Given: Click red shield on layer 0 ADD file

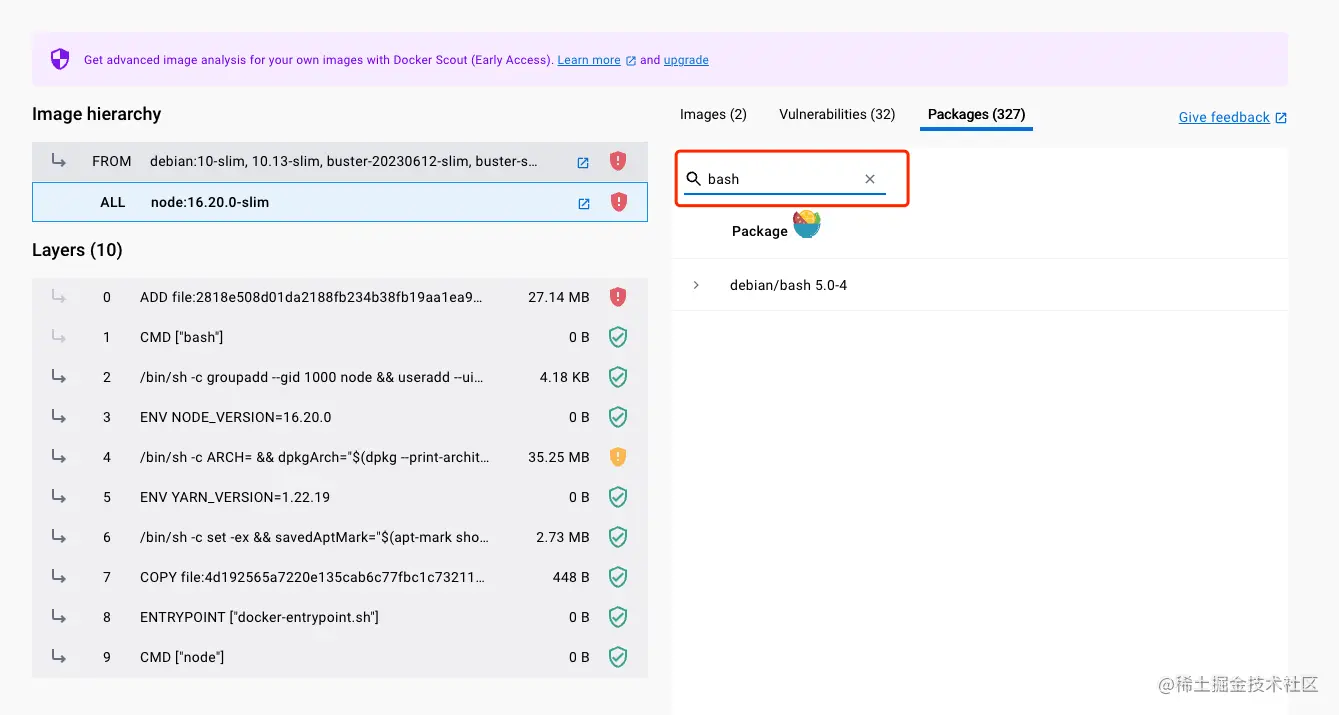Looking at the screenshot, I should [x=618, y=297].
